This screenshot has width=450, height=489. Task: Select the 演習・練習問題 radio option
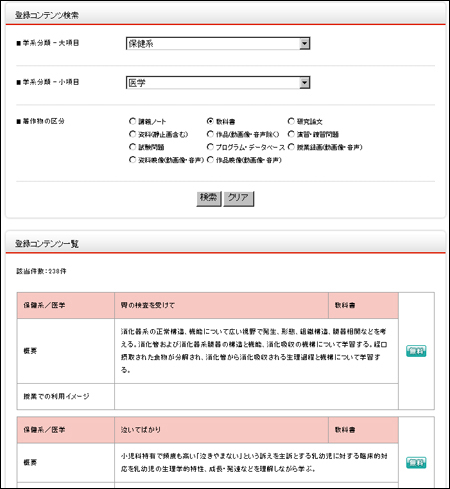tap(291, 134)
